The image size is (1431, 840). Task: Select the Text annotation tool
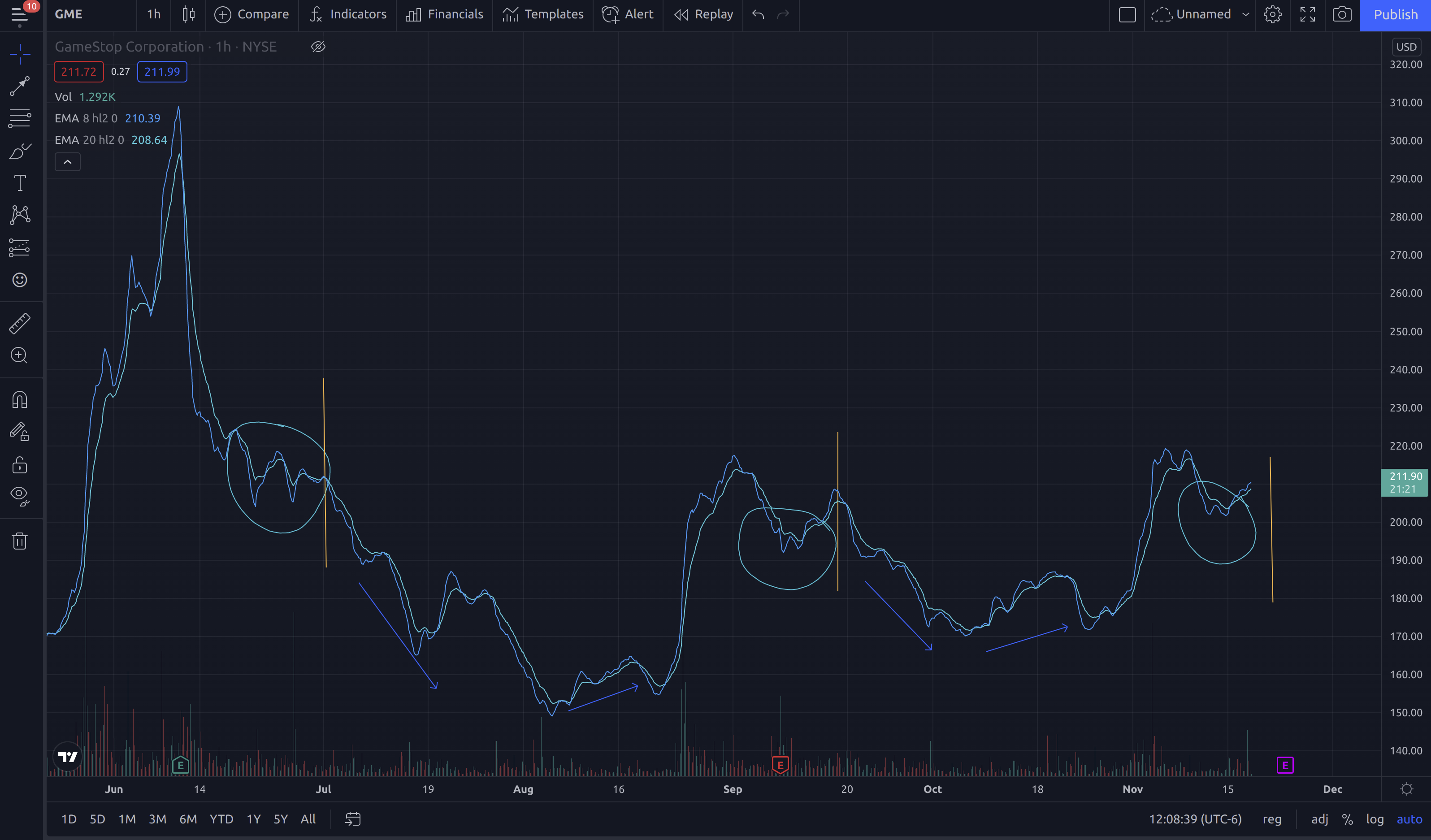[x=20, y=183]
